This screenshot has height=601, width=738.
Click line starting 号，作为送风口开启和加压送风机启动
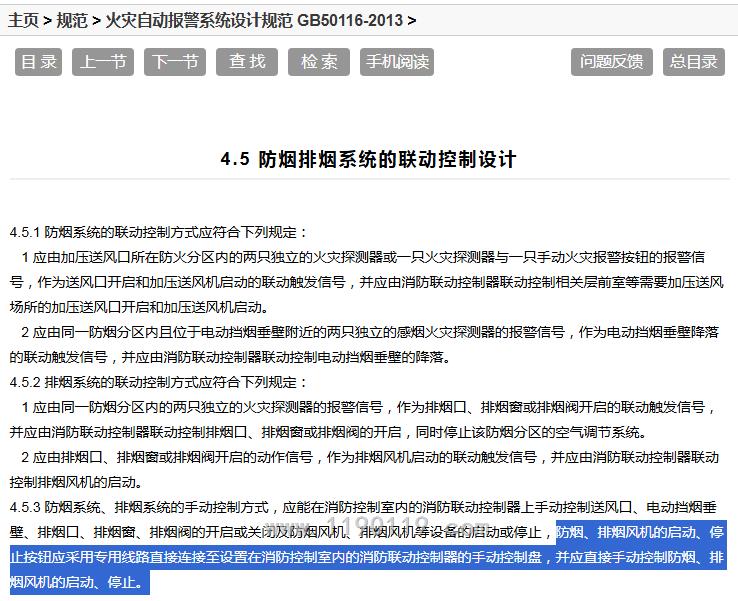(x=366, y=282)
